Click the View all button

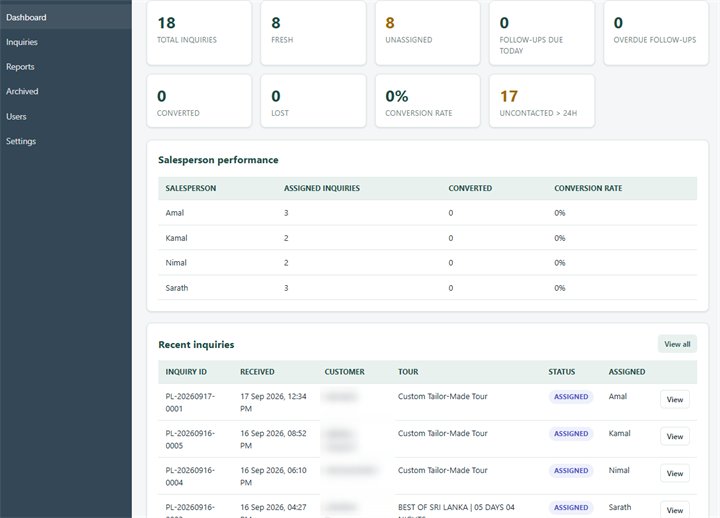[677, 344]
